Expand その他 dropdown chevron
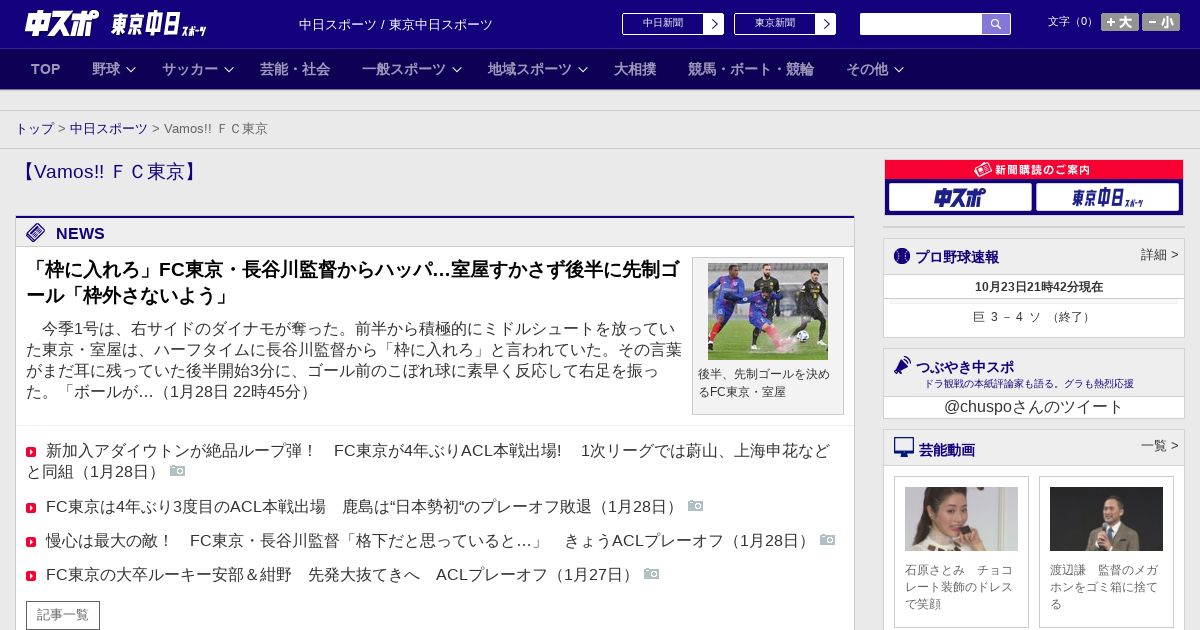 pyautogui.click(x=899, y=69)
